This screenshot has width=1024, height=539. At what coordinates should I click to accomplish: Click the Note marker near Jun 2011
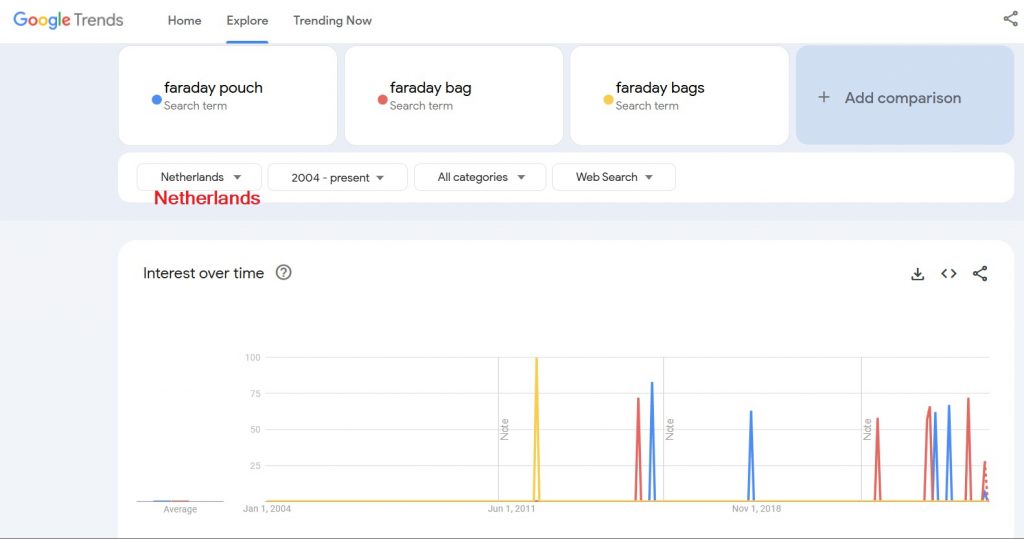tap(504, 428)
